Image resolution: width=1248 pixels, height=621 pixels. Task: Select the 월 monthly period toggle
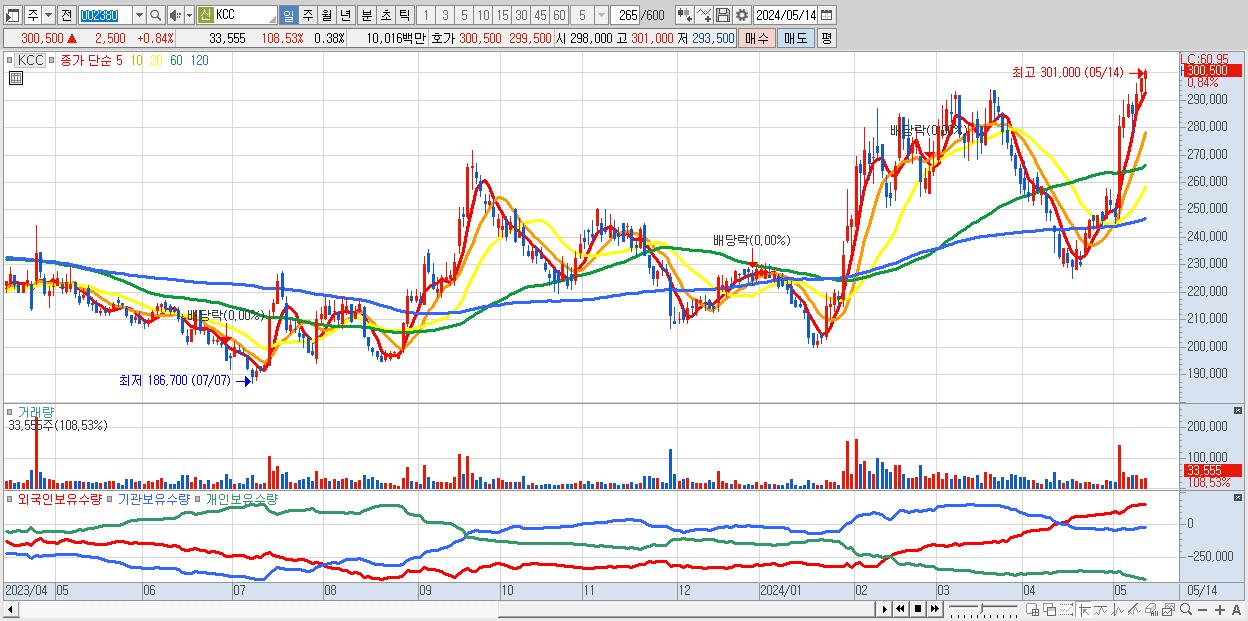click(x=326, y=15)
